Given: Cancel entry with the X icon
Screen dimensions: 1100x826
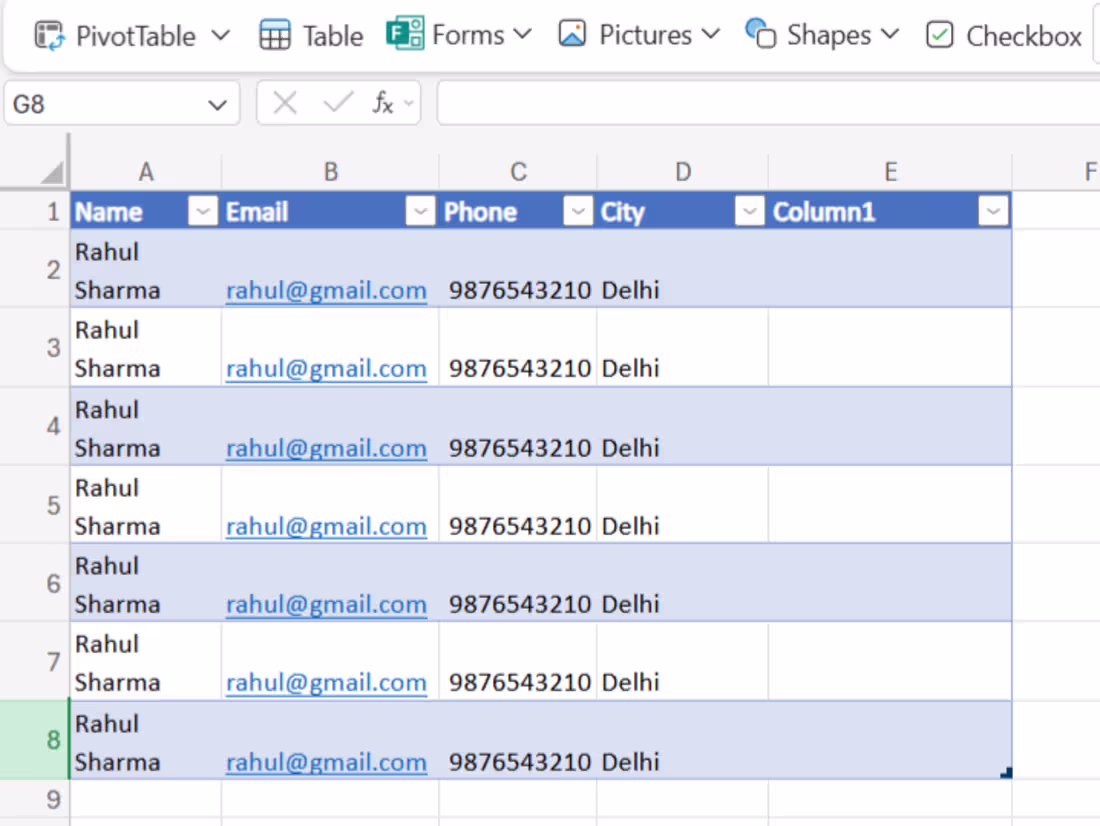Looking at the screenshot, I should [x=285, y=103].
